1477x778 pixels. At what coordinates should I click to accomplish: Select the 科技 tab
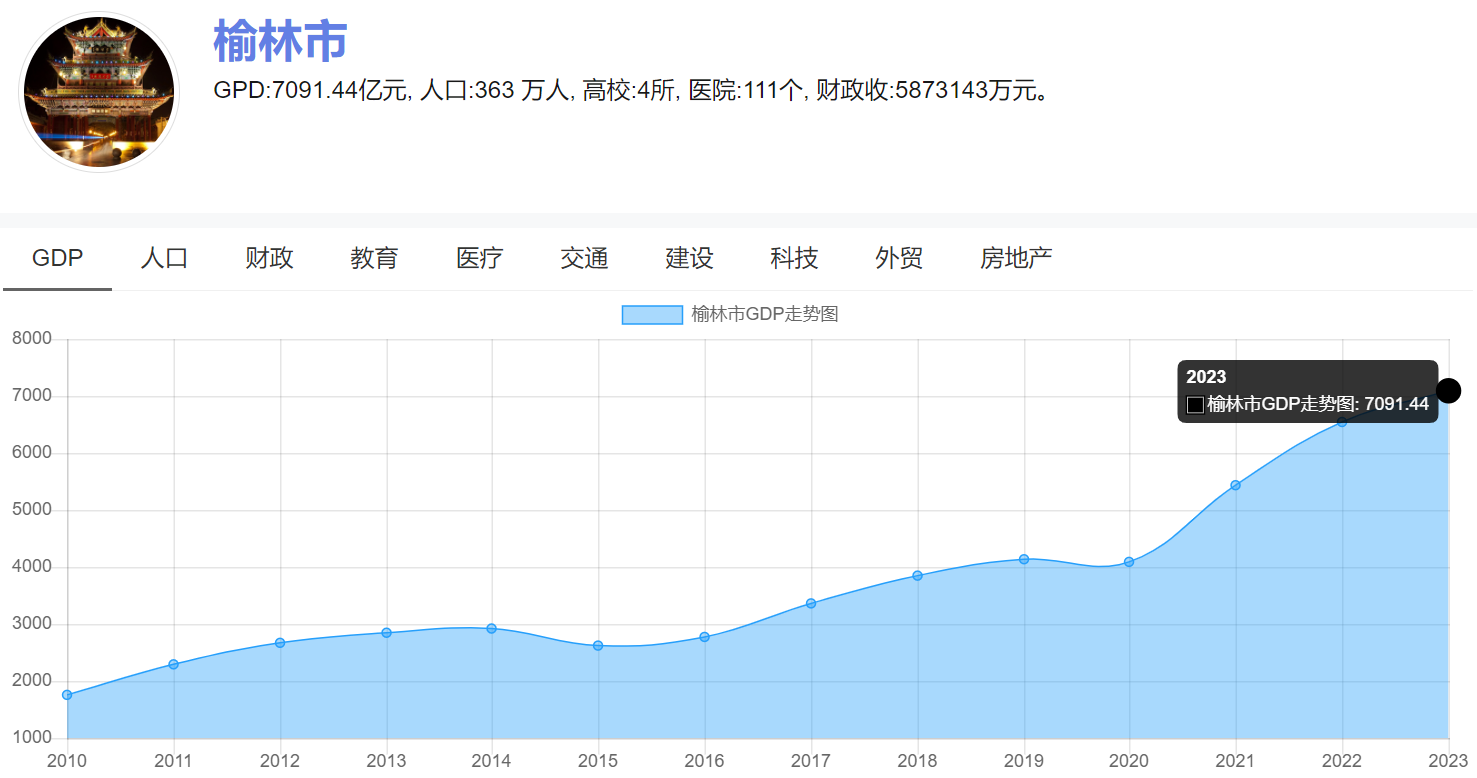[793, 258]
